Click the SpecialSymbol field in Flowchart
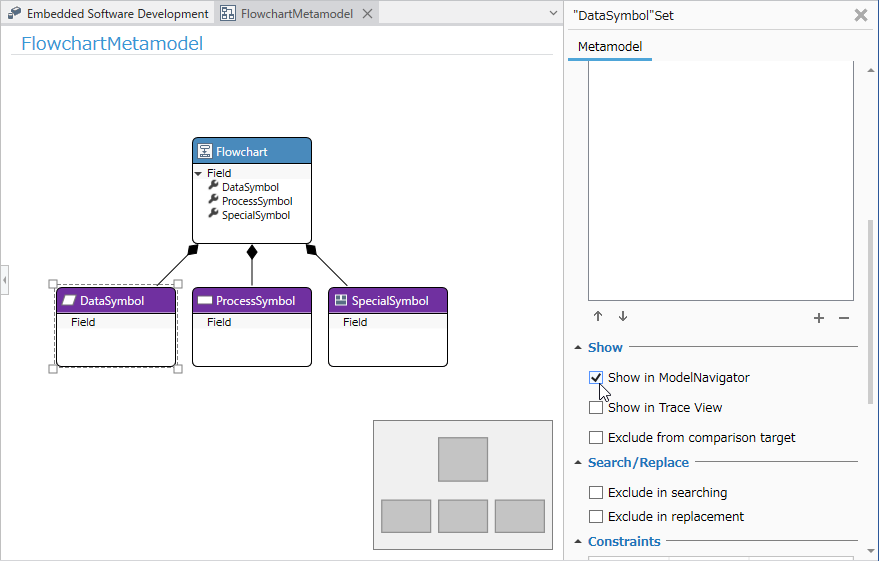 256,215
